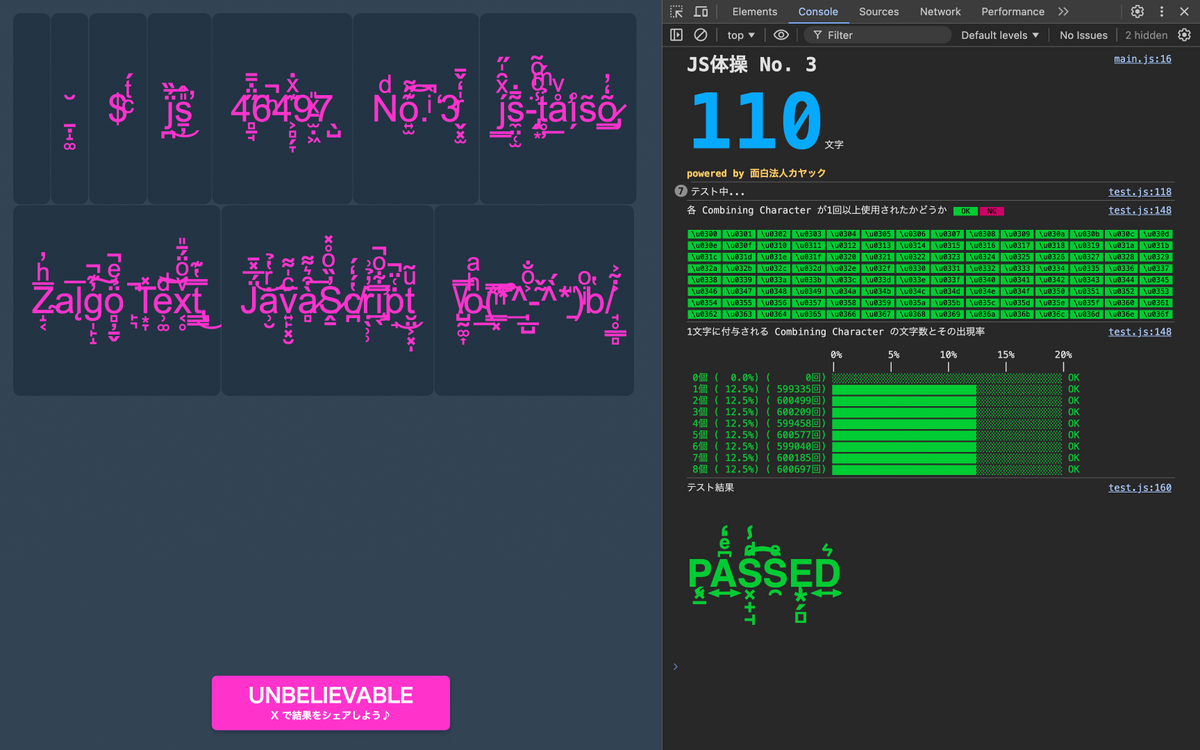This screenshot has height=750, width=1200.
Task: Create a live expression with eye icon
Action: coord(781,35)
